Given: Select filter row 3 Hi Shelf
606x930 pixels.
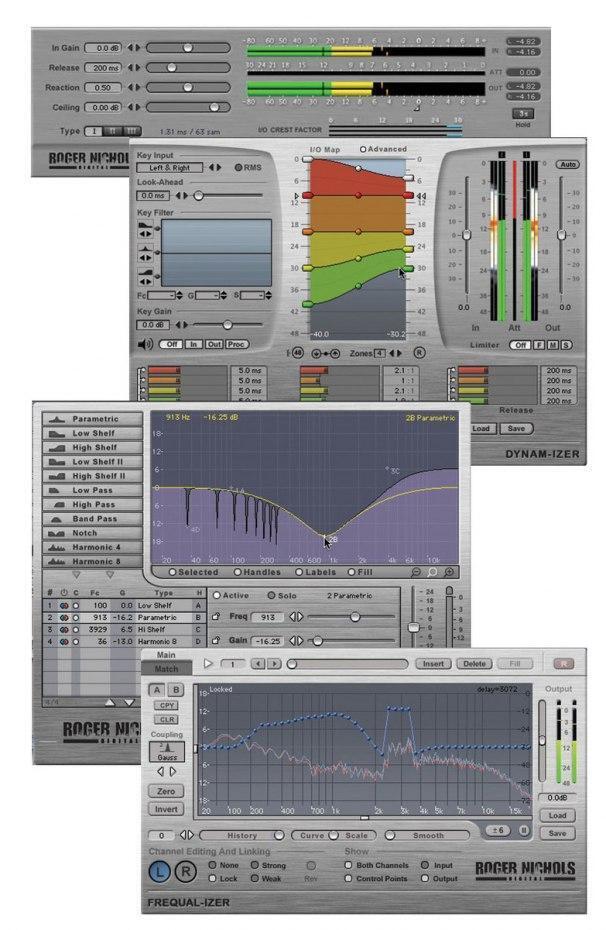Looking at the screenshot, I should coord(125,629).
